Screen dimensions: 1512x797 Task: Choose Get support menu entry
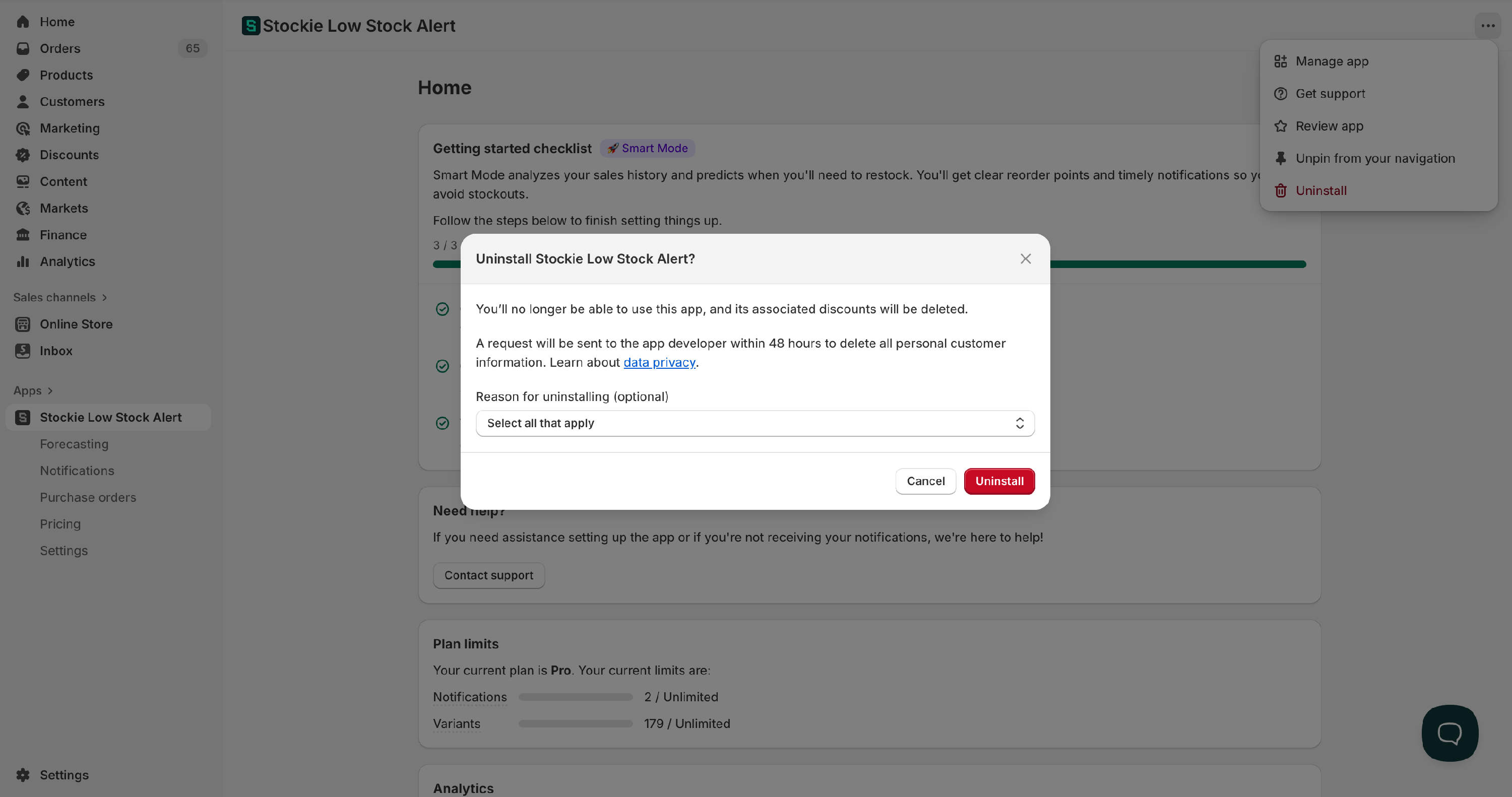pos(1330,94)
